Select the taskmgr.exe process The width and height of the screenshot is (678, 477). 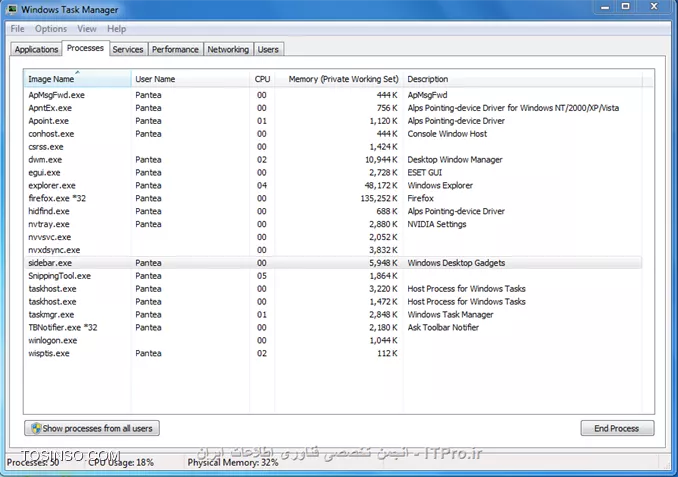pyautogui.click(x=333, y=315)
